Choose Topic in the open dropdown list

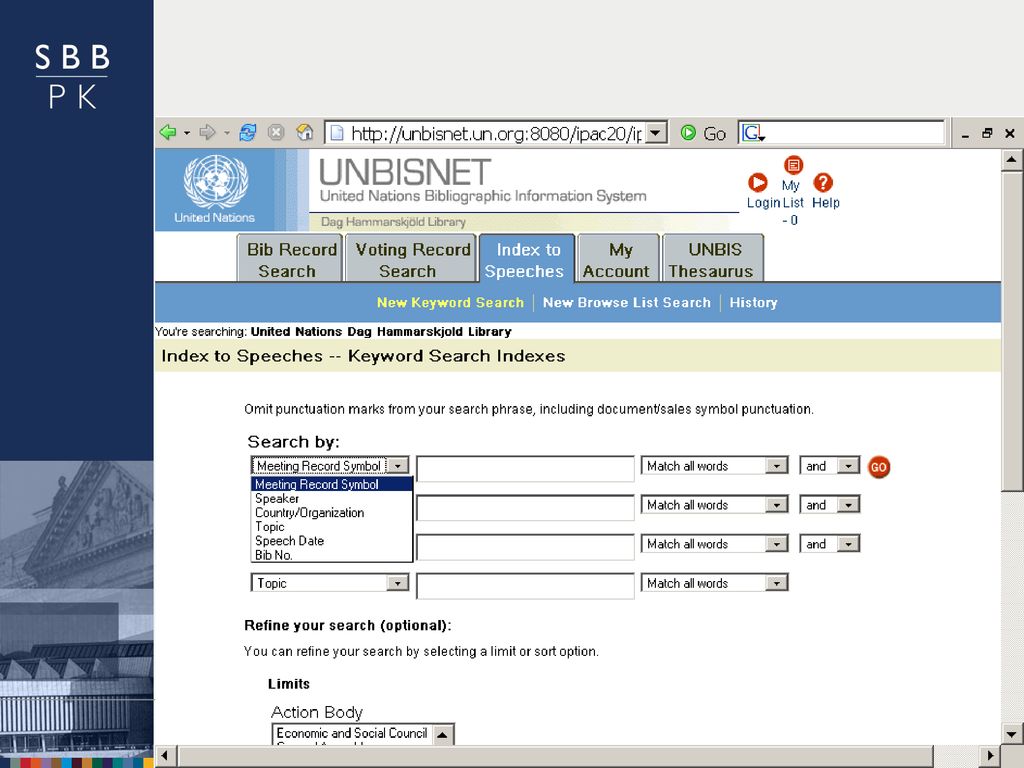332,527
